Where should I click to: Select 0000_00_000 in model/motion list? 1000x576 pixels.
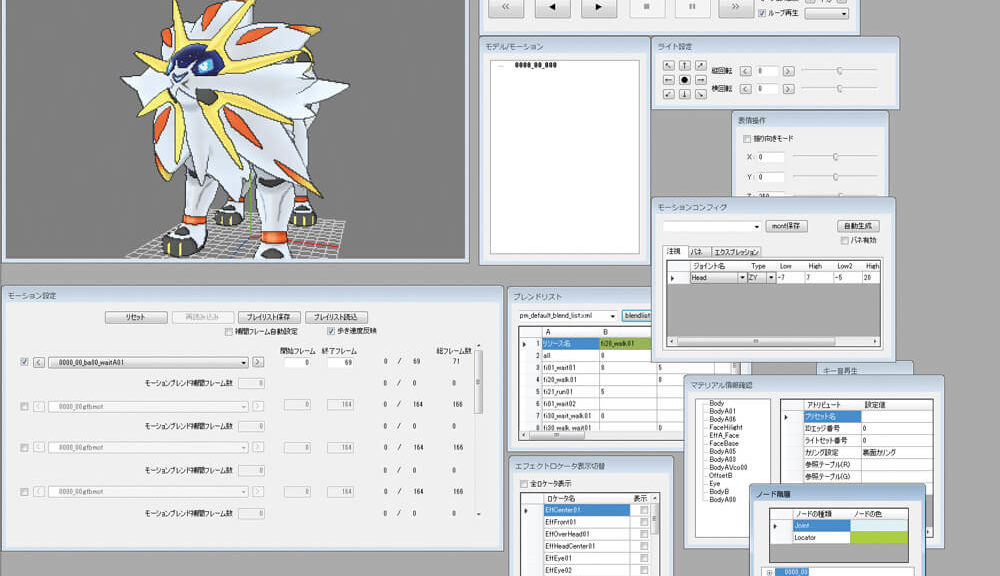point(536,65)
